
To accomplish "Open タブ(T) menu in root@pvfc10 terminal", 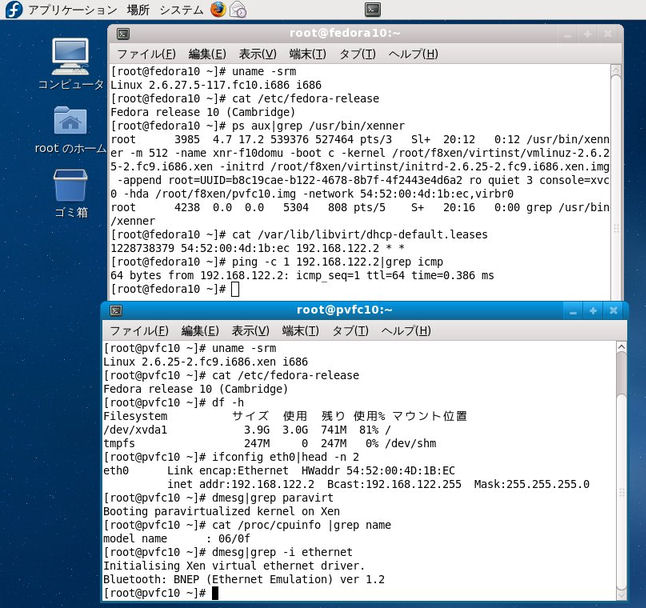I will 350,331.
